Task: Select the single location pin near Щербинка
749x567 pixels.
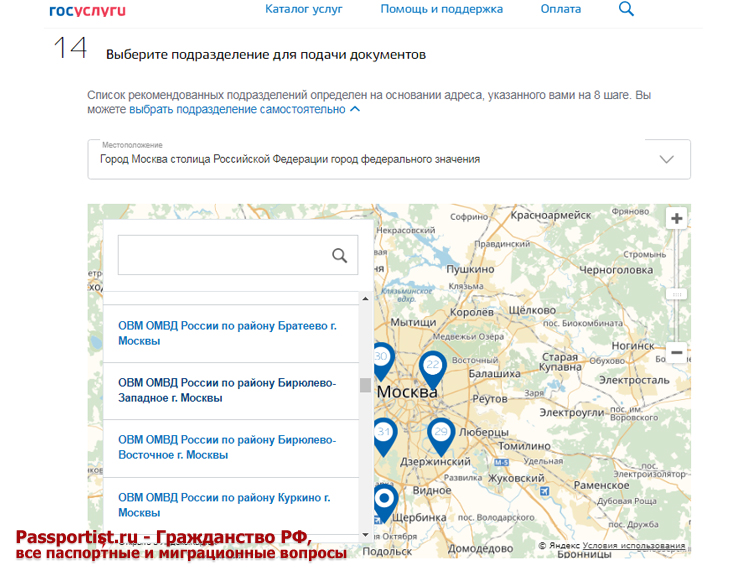Action: click(385, 503)
